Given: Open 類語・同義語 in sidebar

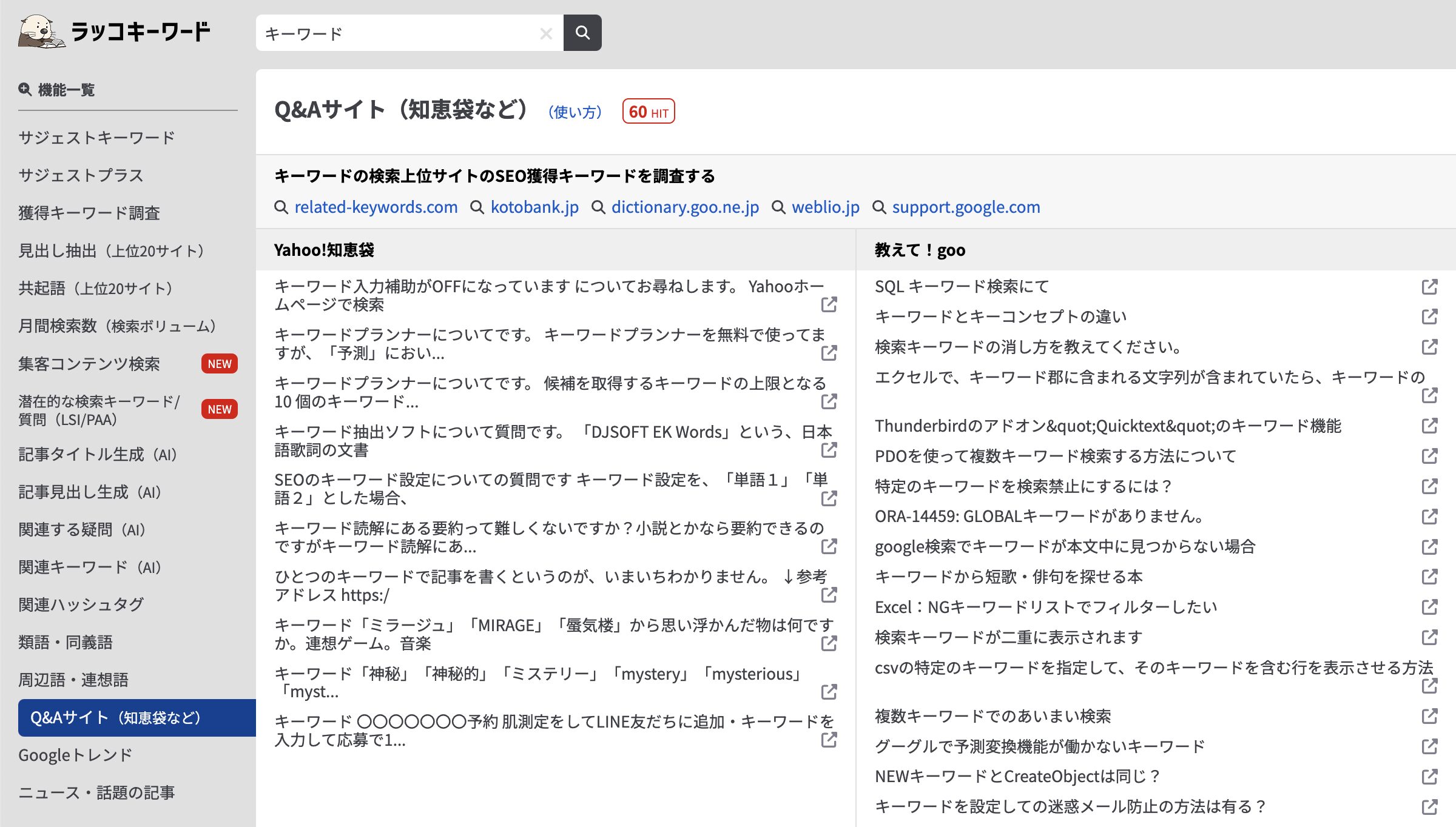Looking at the screenshot, I should coord(66,642).
